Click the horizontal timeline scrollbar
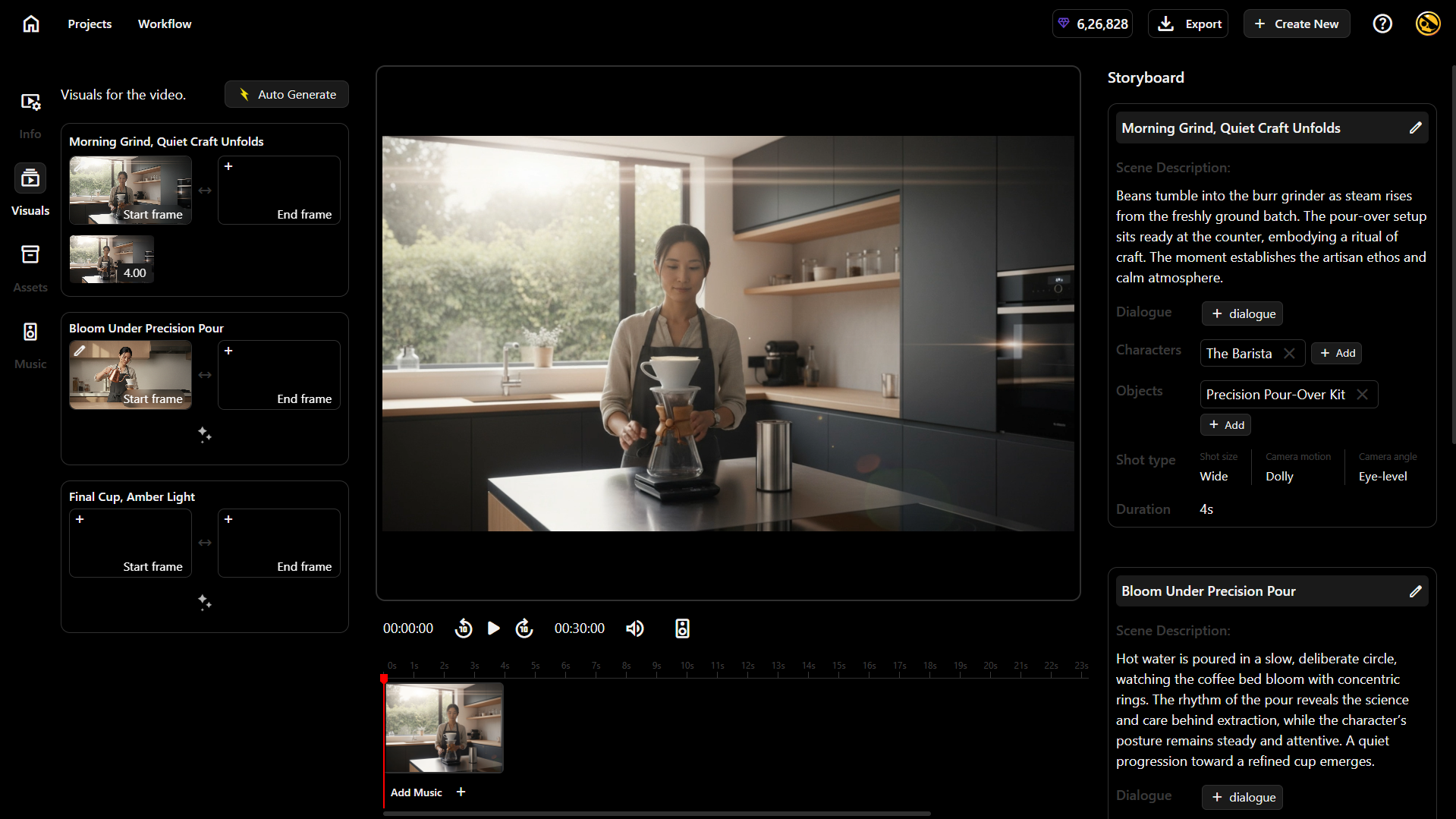 point(657,814)
